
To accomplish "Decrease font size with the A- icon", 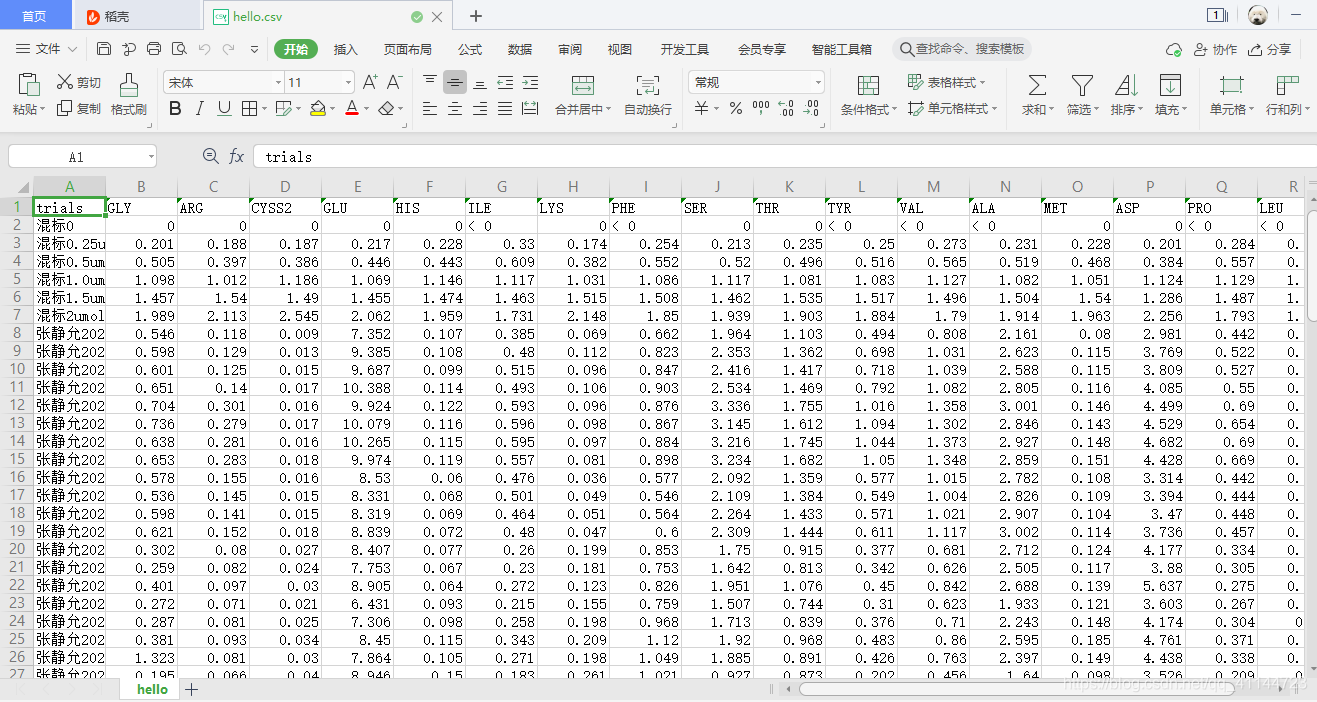I will coord(395,82).
